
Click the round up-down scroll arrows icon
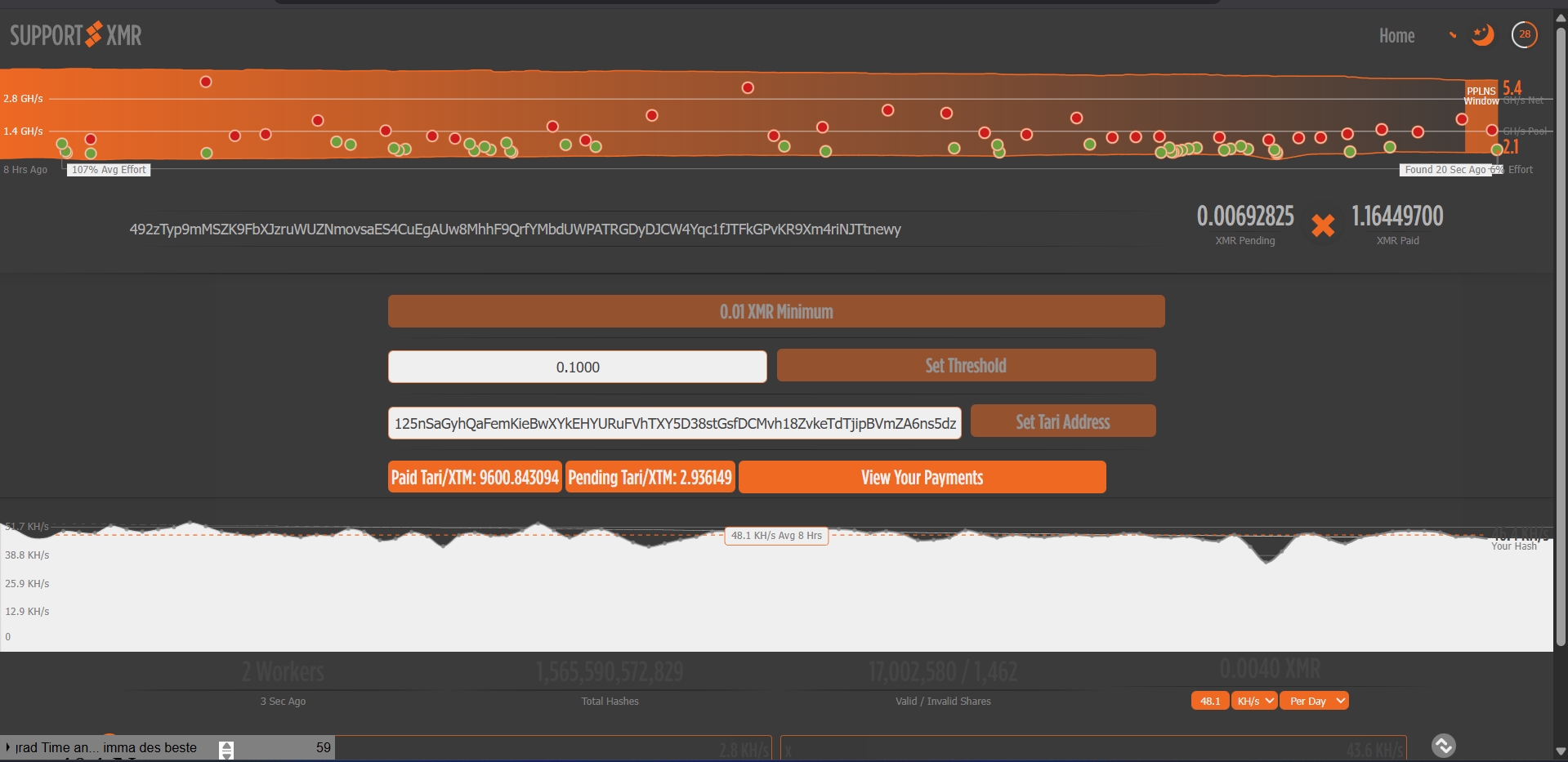[1444, 746]
